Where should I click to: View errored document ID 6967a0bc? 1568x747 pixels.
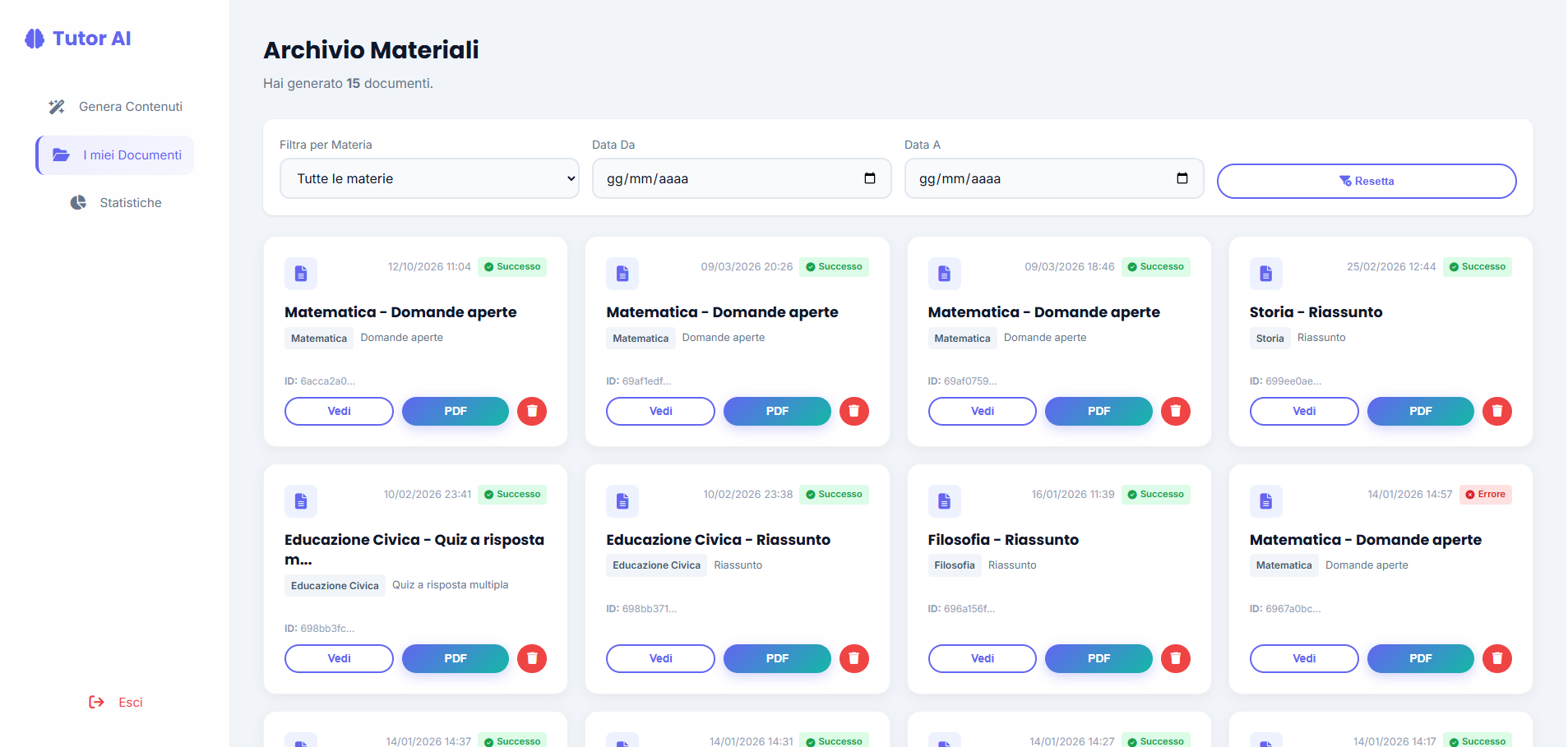[x=1304, y=658]
